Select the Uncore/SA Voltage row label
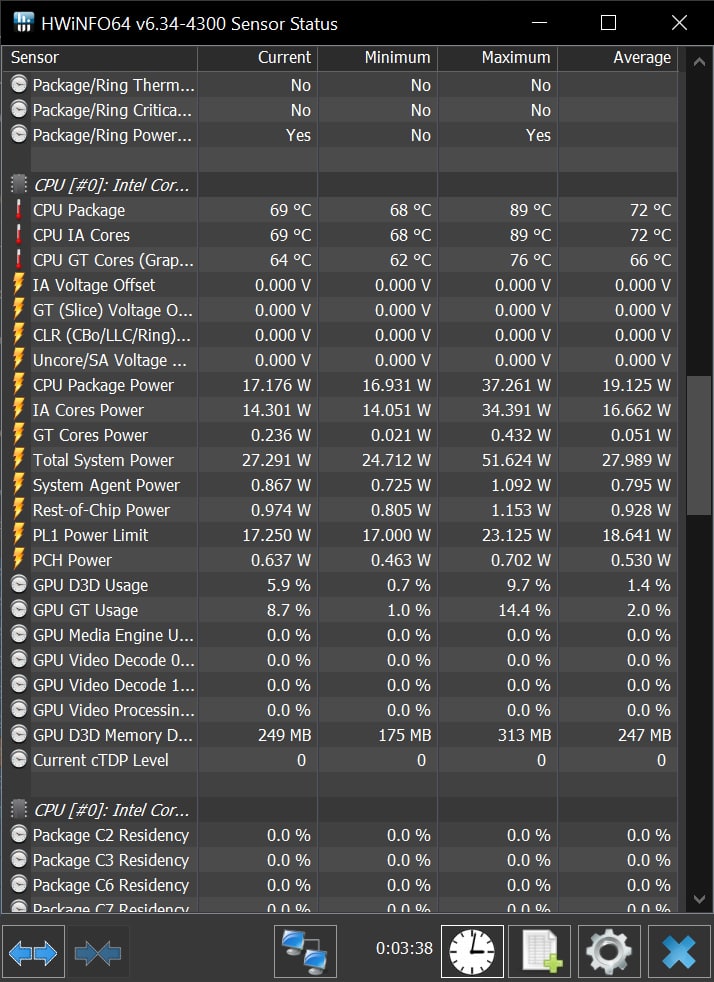The height and width of the screenshot is (982, 714). tap(110, 361)
